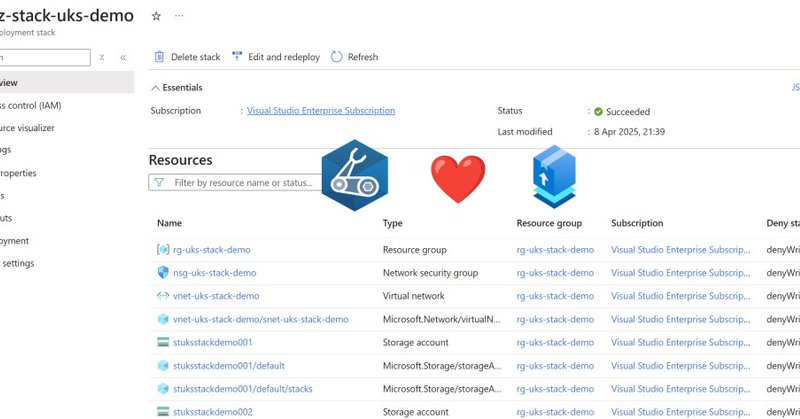Image resolution: width=800 pixels, height=419 pixels.
Task: Click the stuksstackdemo001/default/stacks cube icon
Action: coord(163,388)
